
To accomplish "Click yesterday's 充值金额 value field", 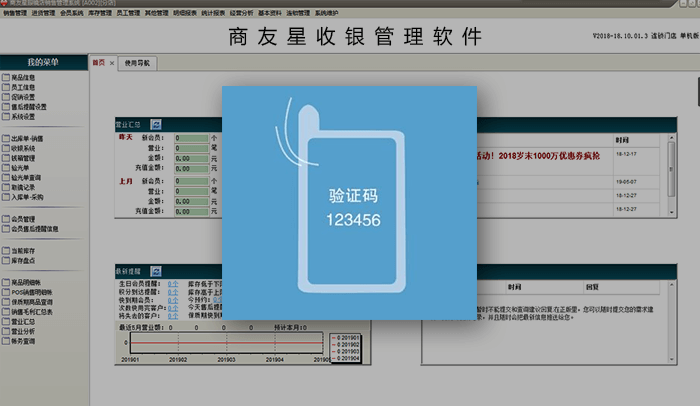I will tap(192, 169).
